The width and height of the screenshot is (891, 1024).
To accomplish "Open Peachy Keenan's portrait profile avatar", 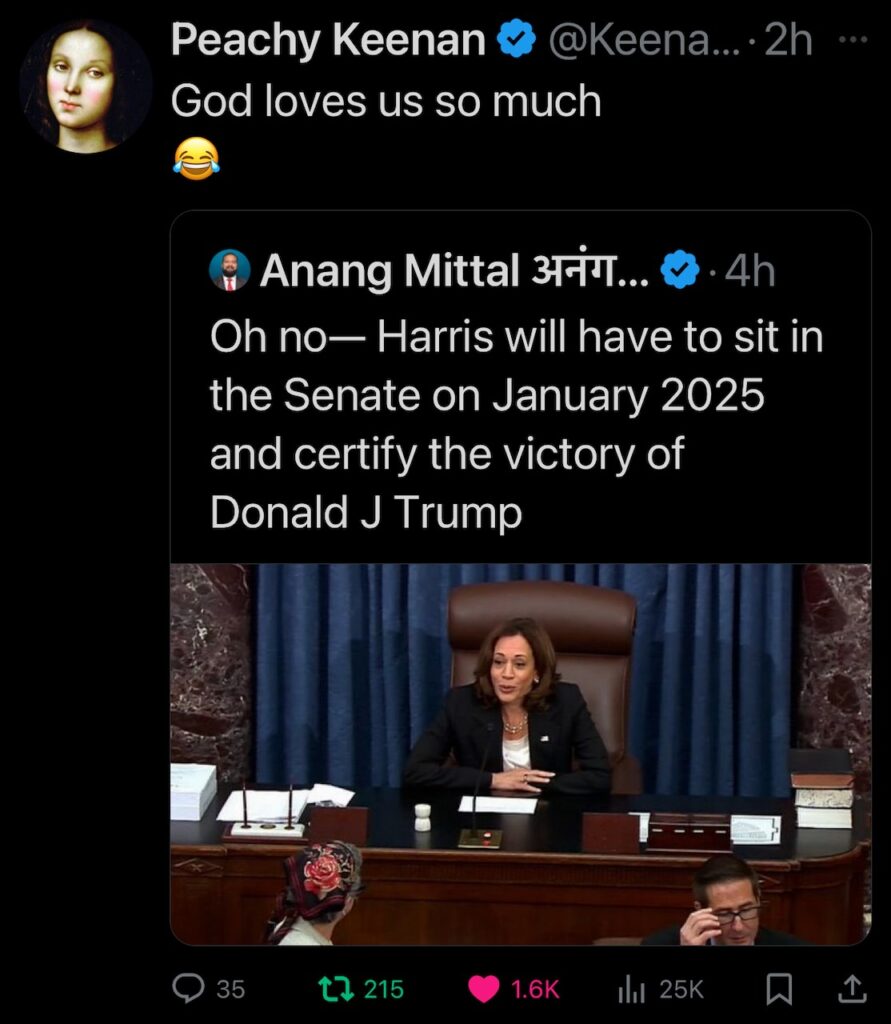I will click(x=85, y=86).
